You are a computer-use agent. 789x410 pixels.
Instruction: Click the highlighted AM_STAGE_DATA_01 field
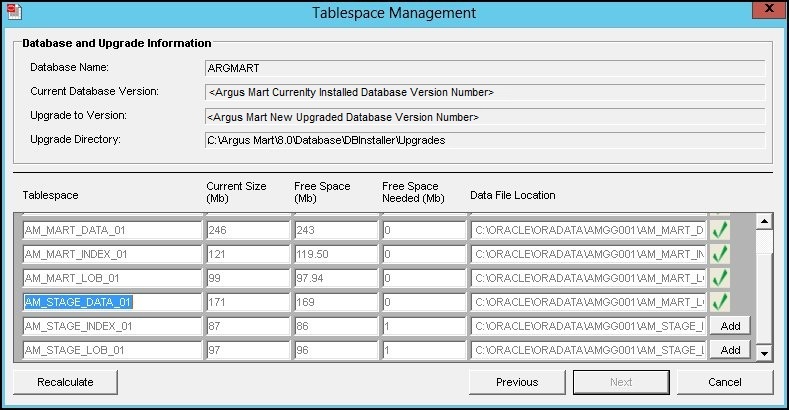(112, 302)
